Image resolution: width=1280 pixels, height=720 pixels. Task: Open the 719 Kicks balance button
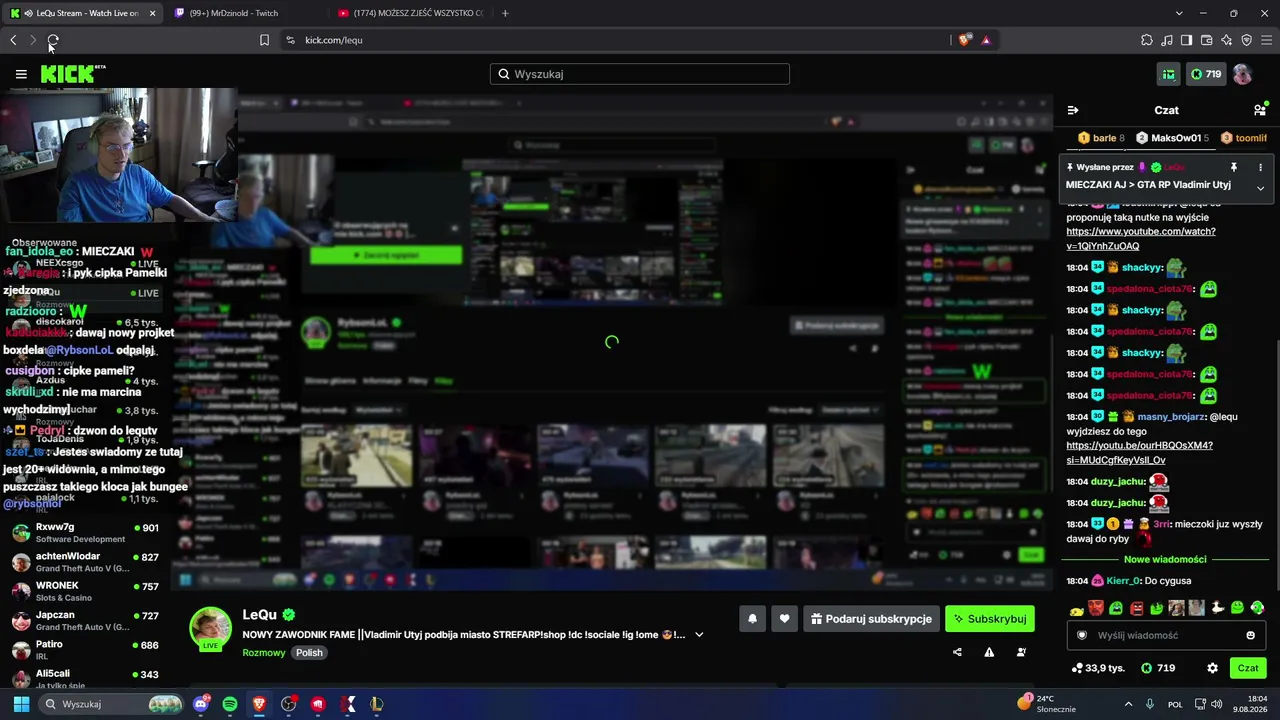(1206, 74)
